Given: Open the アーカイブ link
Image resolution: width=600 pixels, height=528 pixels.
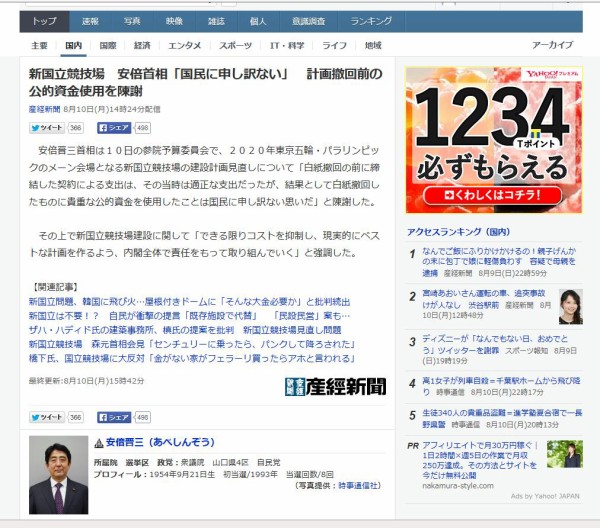Looking at the screenshot, I should click(x=552, y=46).
